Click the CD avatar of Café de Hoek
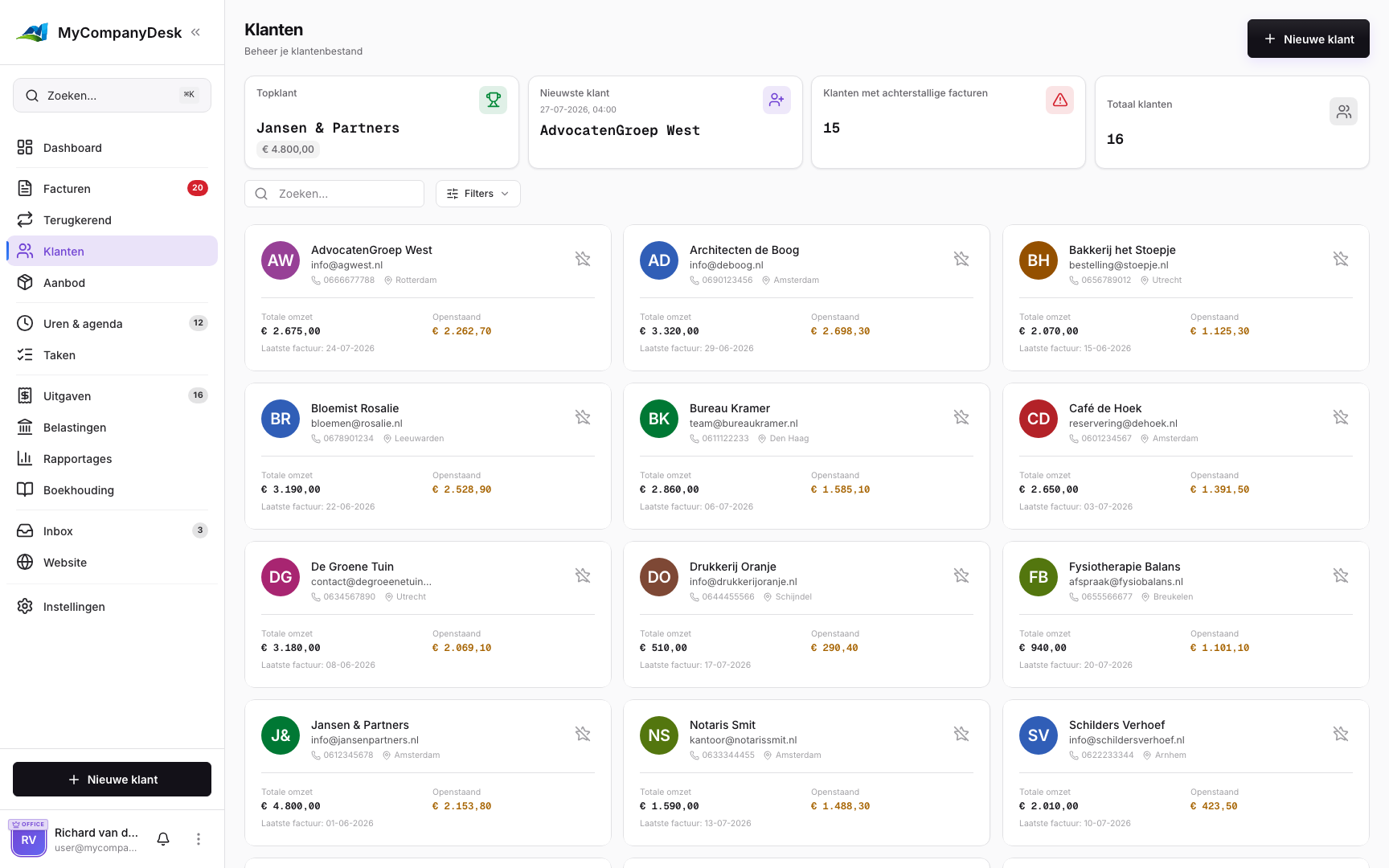The image size is (1389, 868). 1039,419
